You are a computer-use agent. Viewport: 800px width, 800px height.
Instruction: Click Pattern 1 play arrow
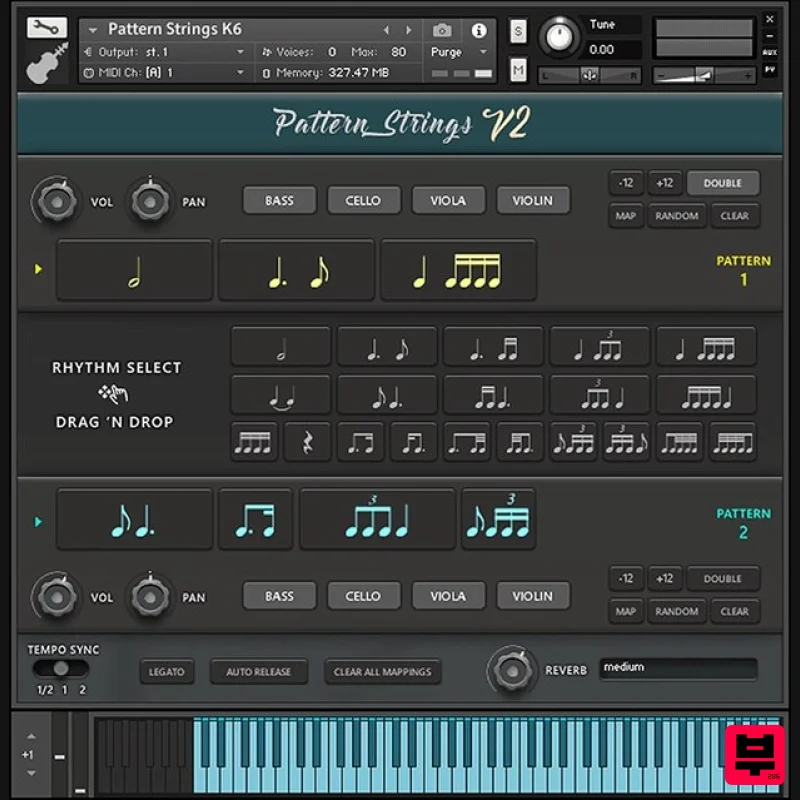(x=38, y=269)
